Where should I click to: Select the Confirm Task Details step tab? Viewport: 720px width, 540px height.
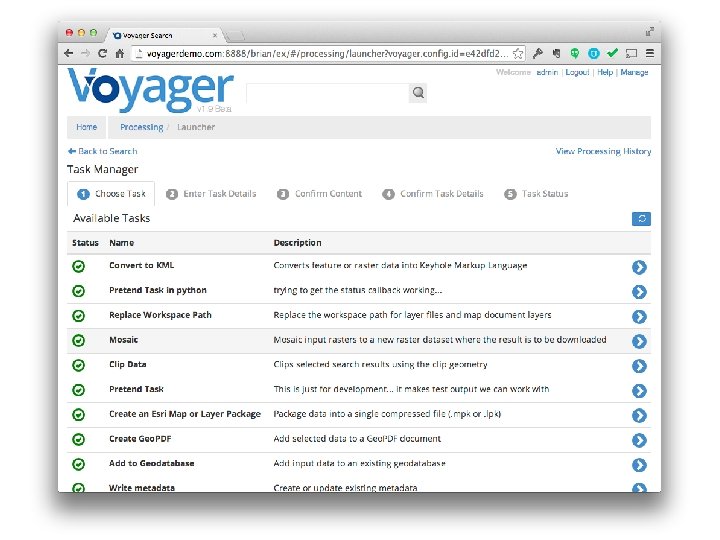(x=433, y=194)
